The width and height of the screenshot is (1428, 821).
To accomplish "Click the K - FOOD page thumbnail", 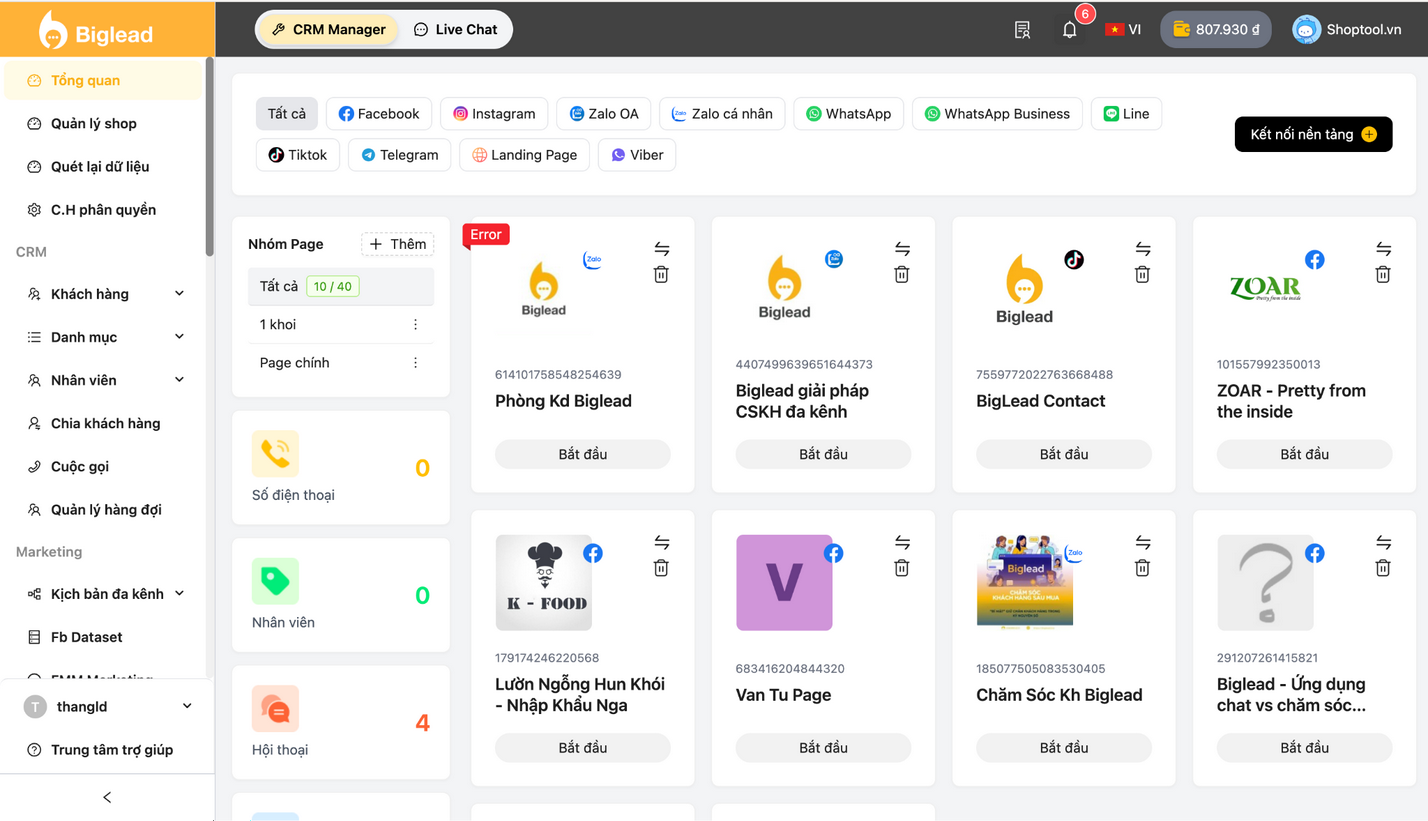I will (x=544, y=583).
